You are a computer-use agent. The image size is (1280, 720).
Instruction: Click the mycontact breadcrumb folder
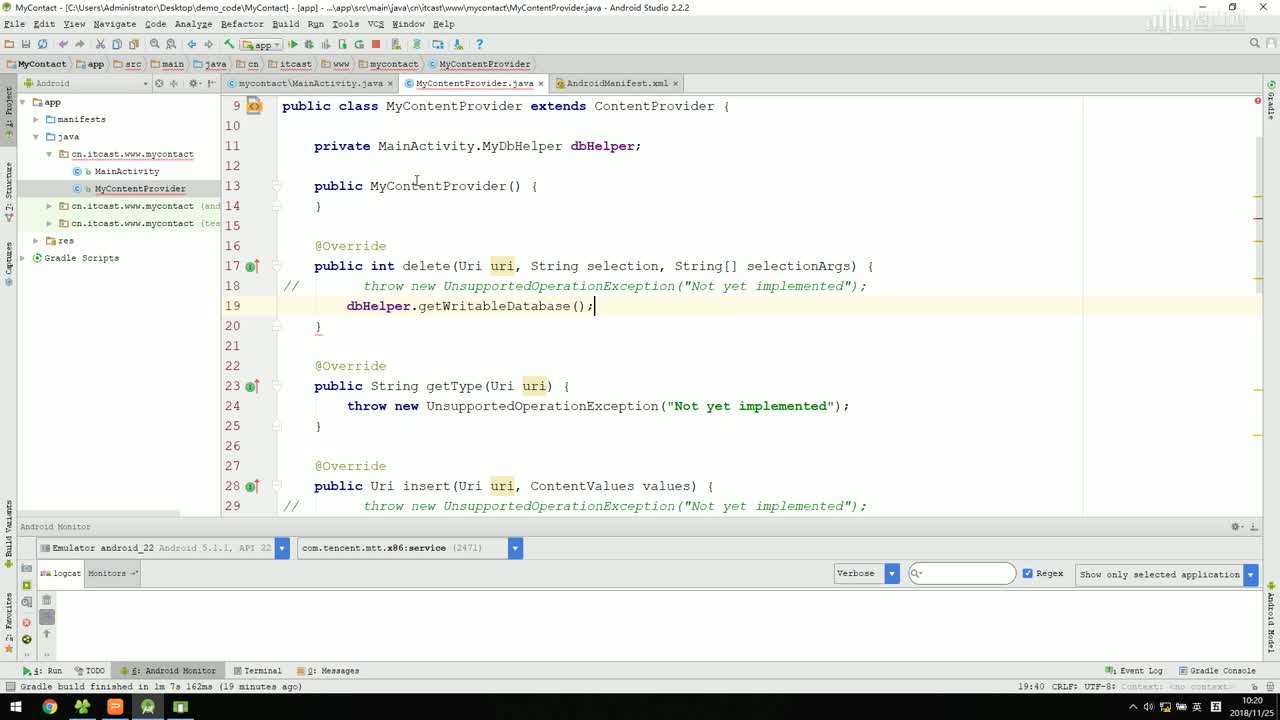click(388, 64)
